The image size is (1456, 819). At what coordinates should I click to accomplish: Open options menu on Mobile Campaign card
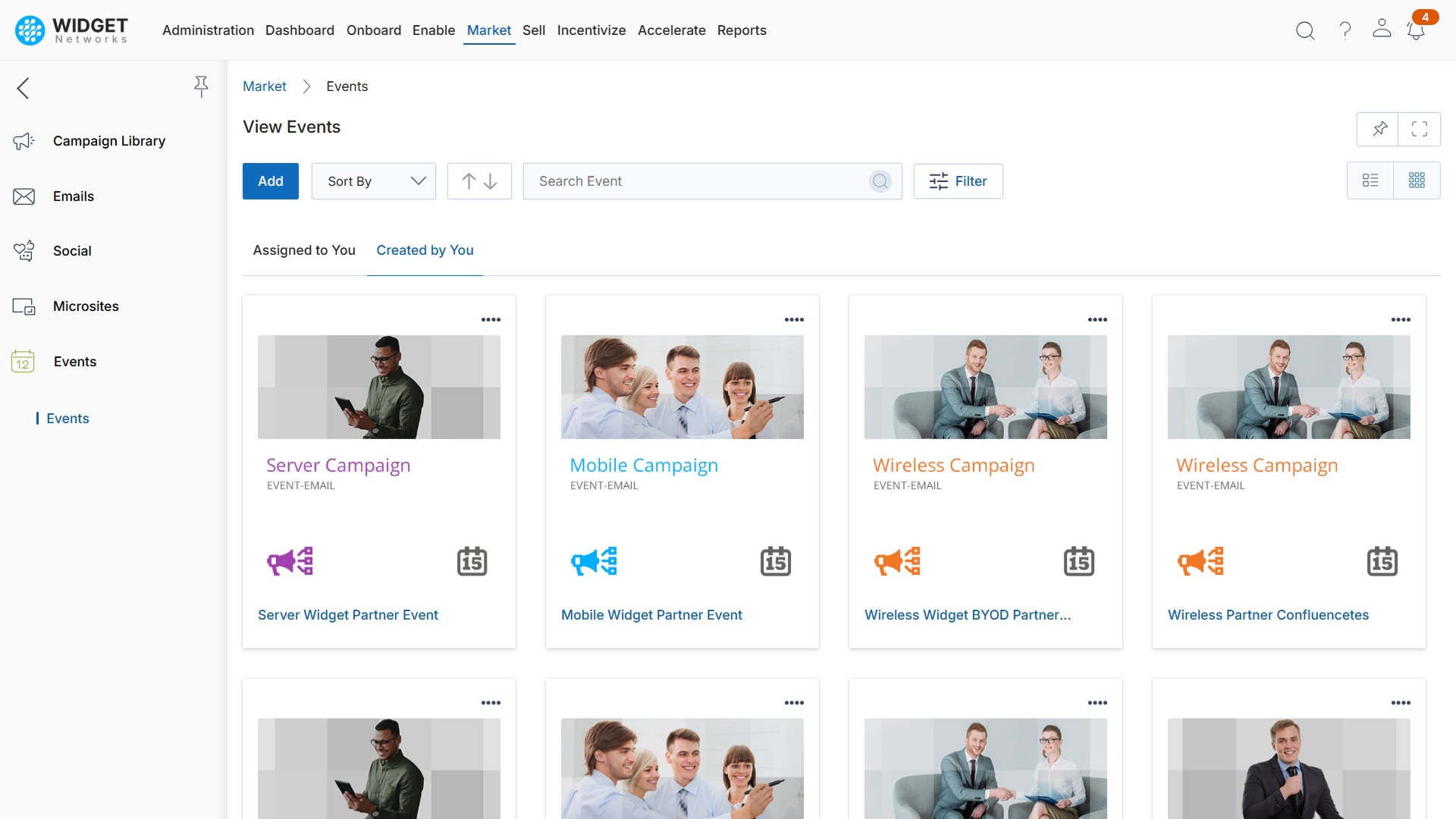pyautogui.click(x=794, y=319)
